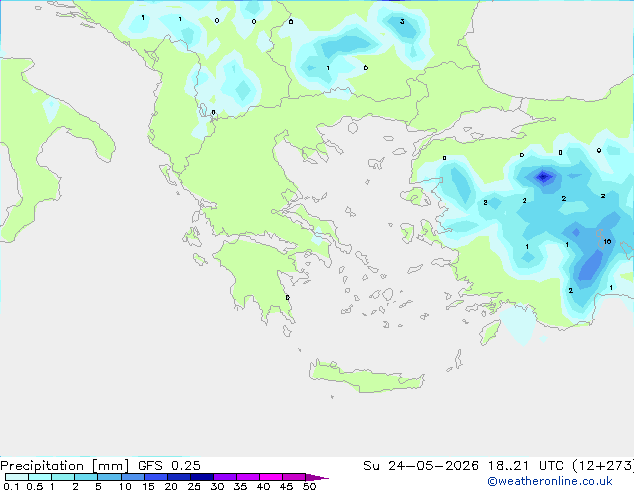Click the legend tick label "30"

[x=217, y=486]
